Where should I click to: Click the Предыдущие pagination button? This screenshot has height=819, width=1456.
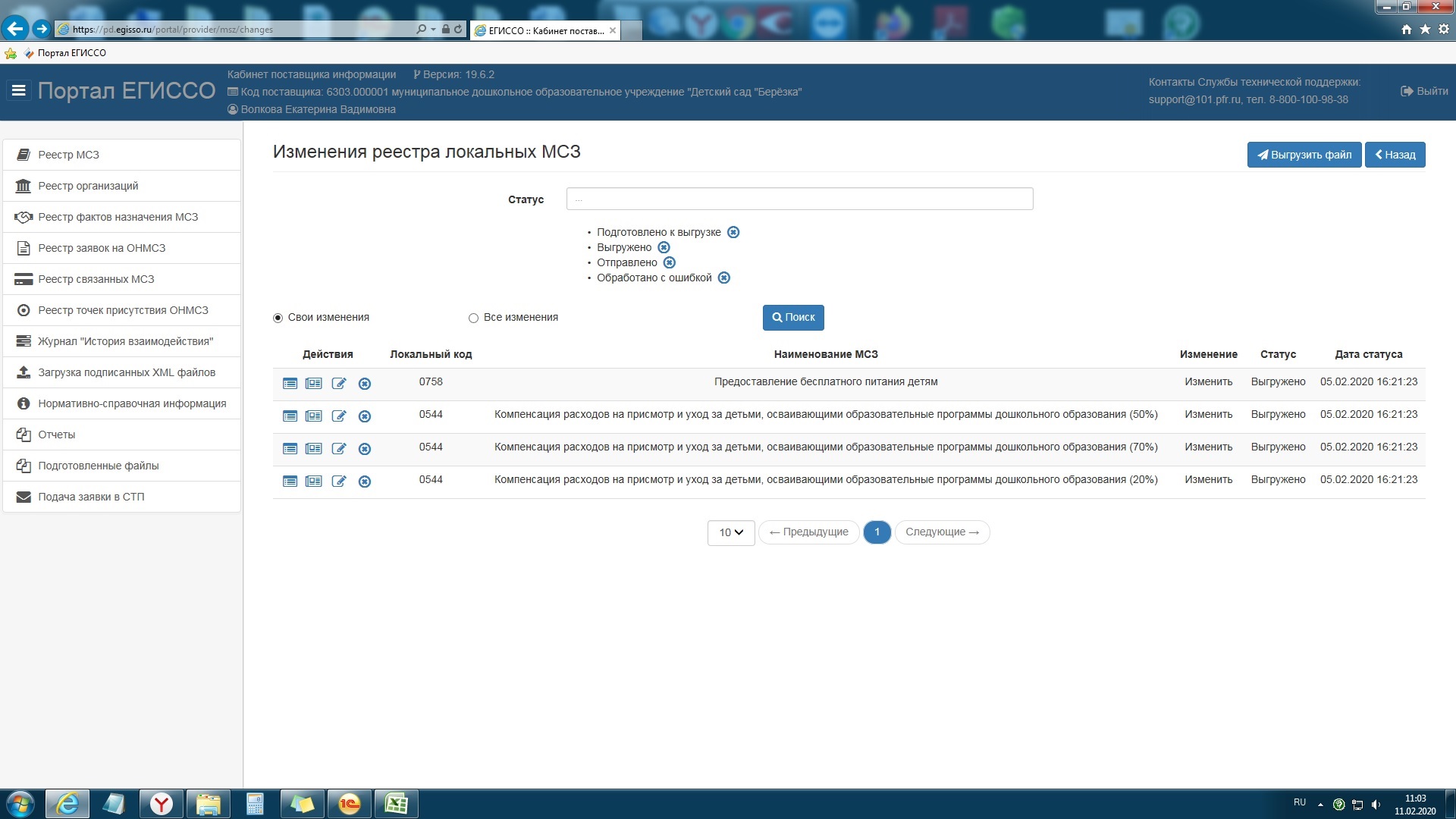(x=808, y=532)
